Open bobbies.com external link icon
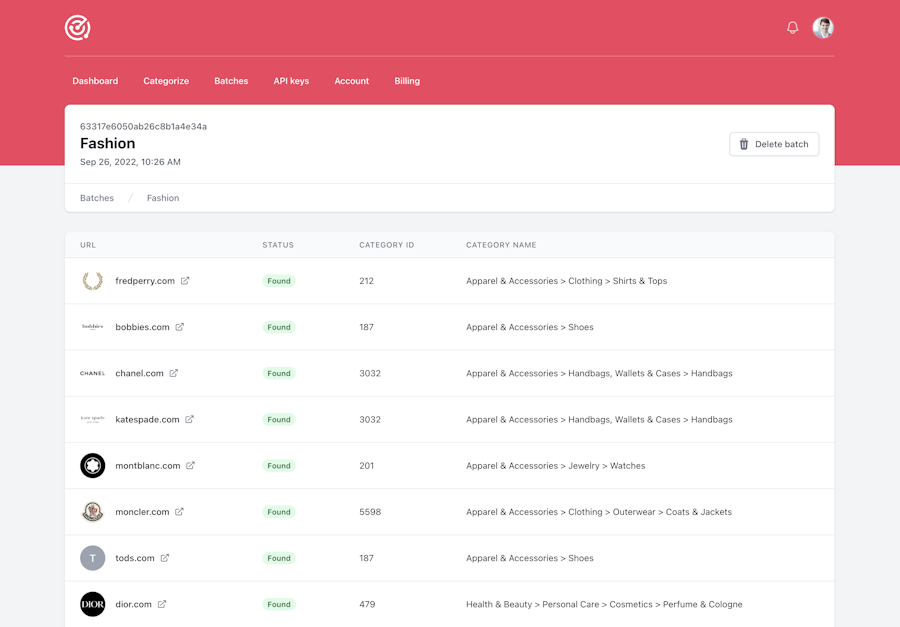The width and height of the screenshot is (900, 627). (x=180, y=327)
